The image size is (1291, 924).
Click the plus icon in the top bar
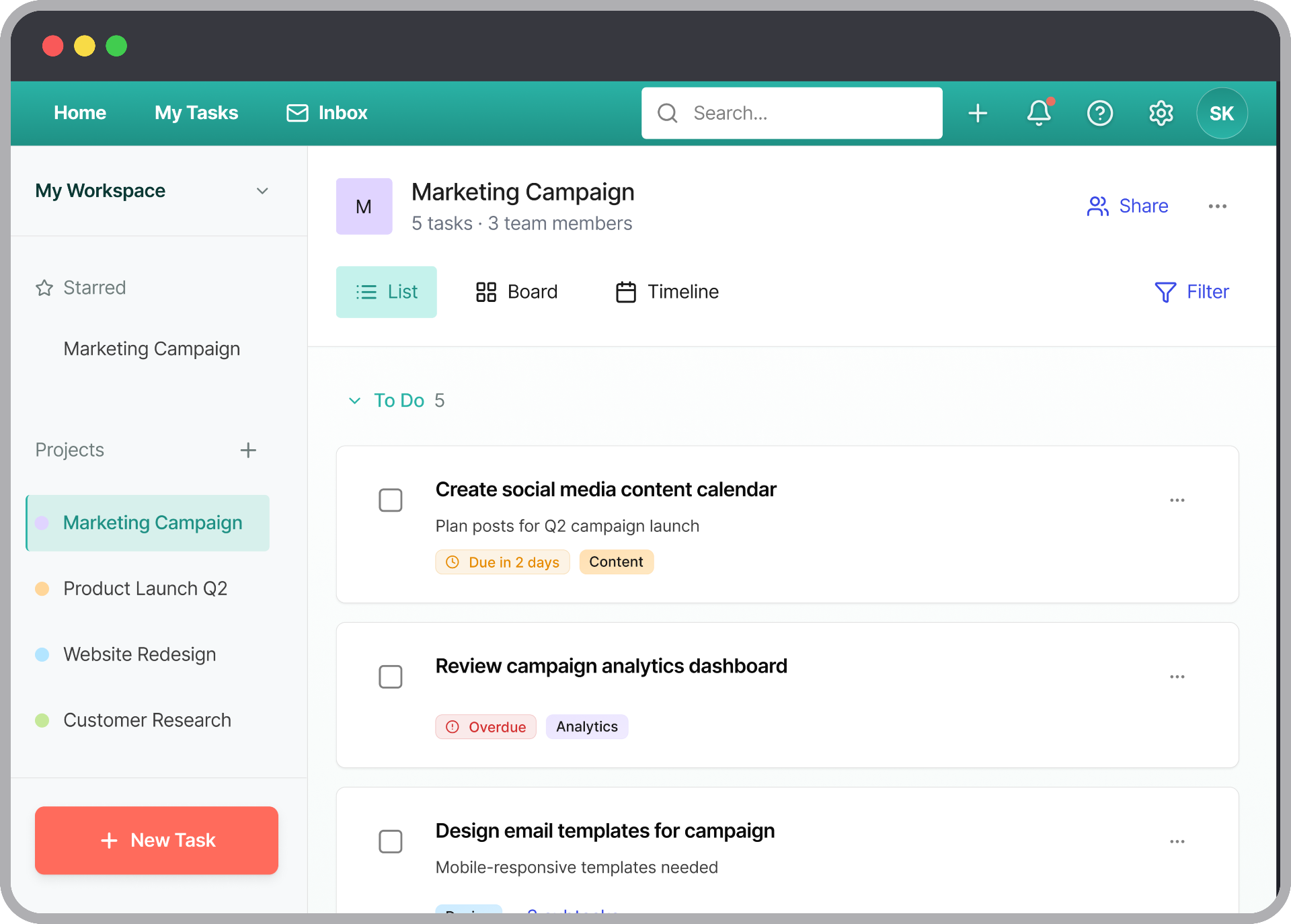(x=978, y=113)
